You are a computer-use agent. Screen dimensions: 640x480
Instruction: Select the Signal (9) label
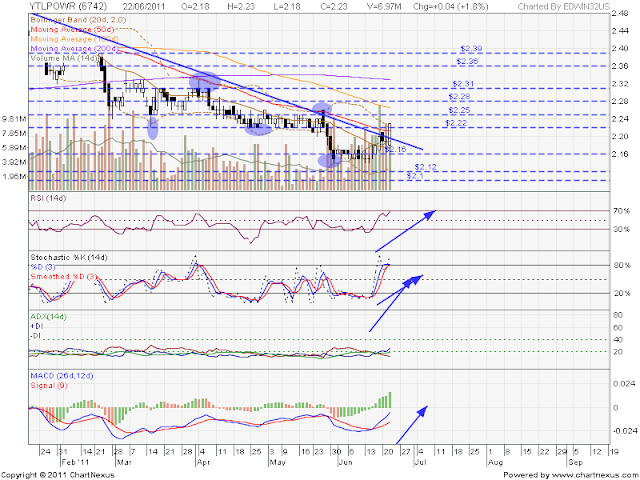[49, 385]
